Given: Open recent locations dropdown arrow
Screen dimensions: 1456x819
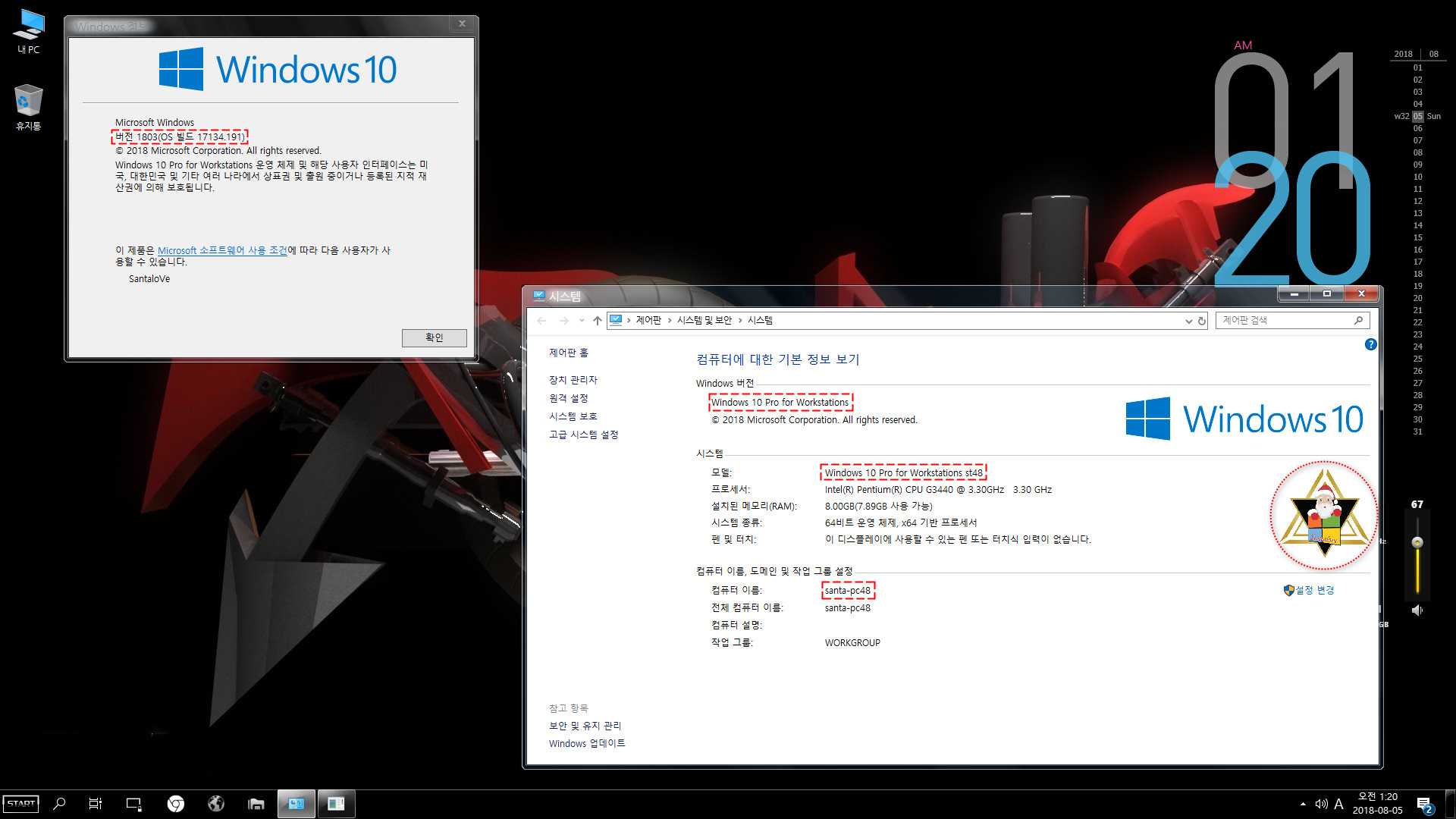Looking at the screenshot, I should pyautogui.click(x=582, y=321).
